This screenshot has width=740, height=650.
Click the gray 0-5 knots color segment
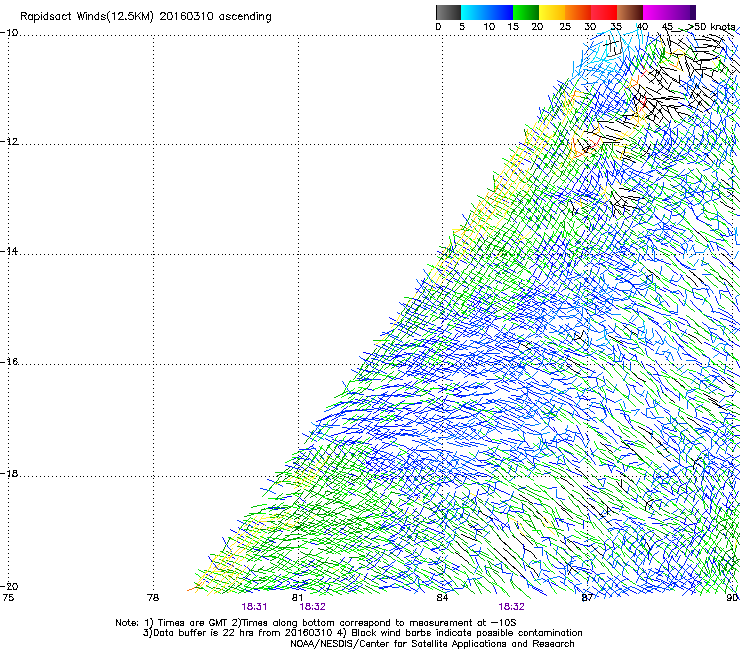coord(448,12)
